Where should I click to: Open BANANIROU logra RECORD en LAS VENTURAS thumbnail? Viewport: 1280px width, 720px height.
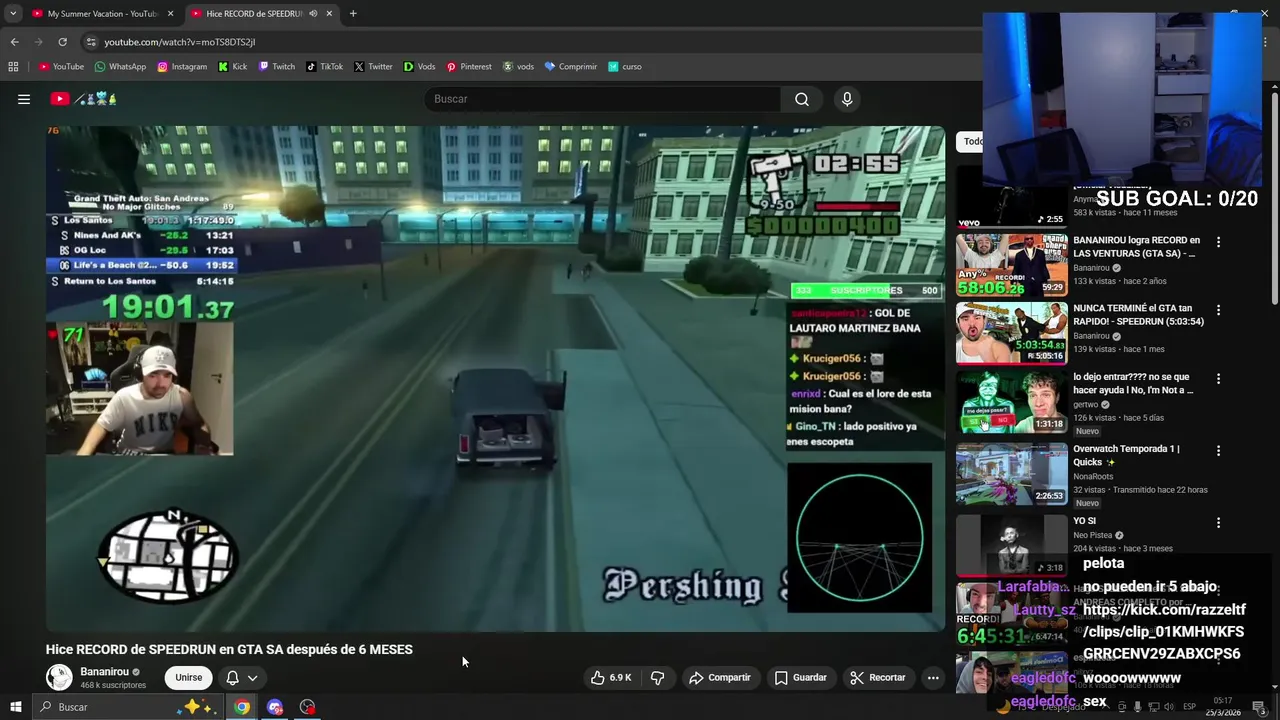coord(1011,265)
